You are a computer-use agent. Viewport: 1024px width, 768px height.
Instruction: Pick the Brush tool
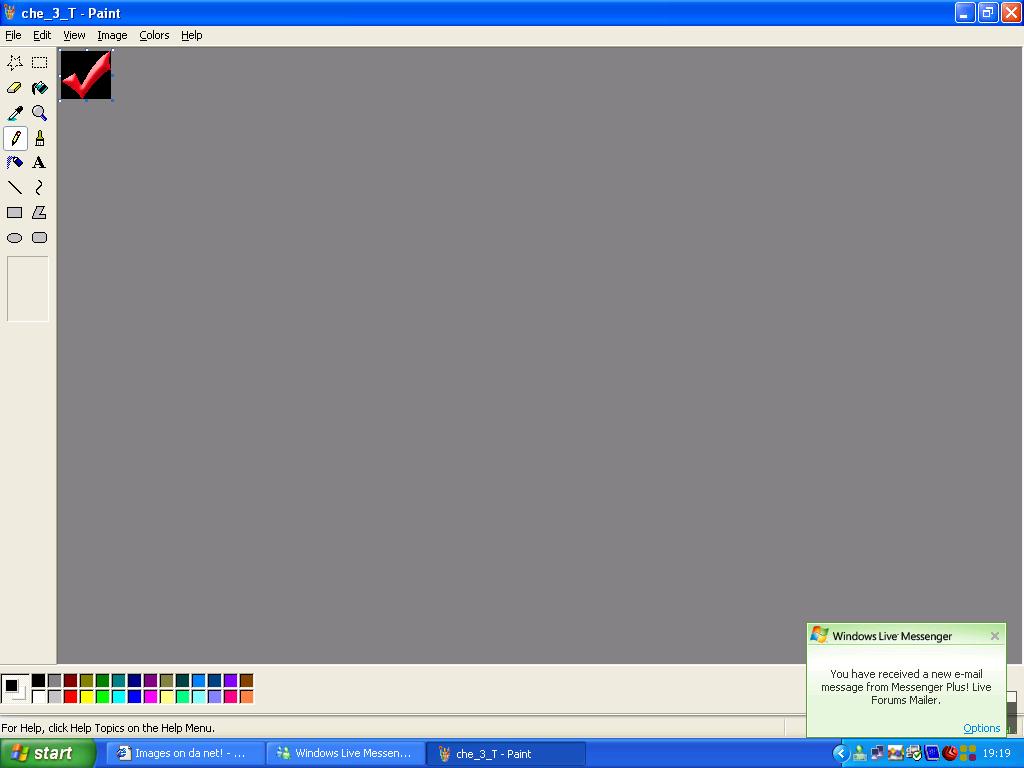39,138
